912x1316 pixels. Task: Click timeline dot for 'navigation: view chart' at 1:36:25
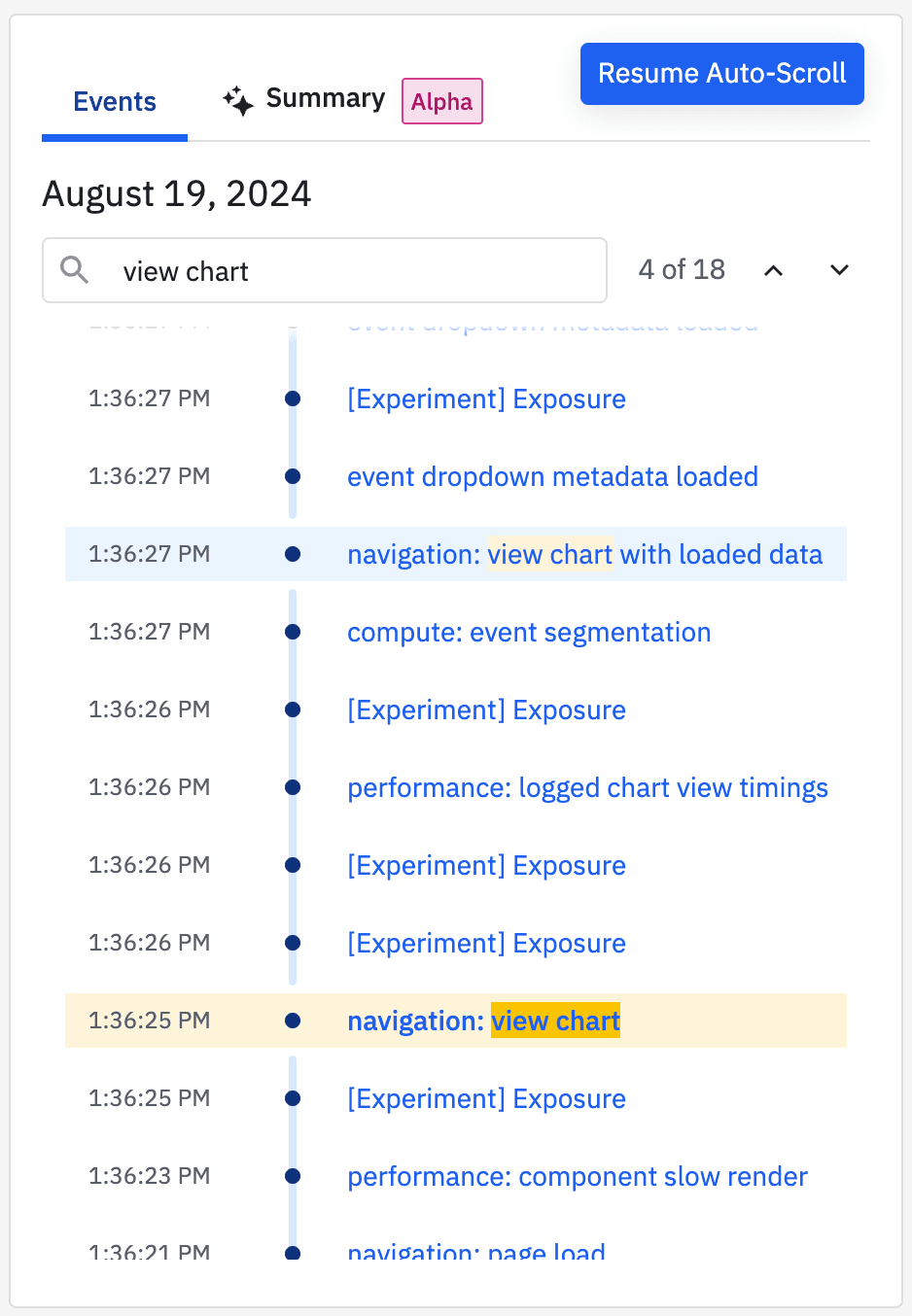[293, 1021]
